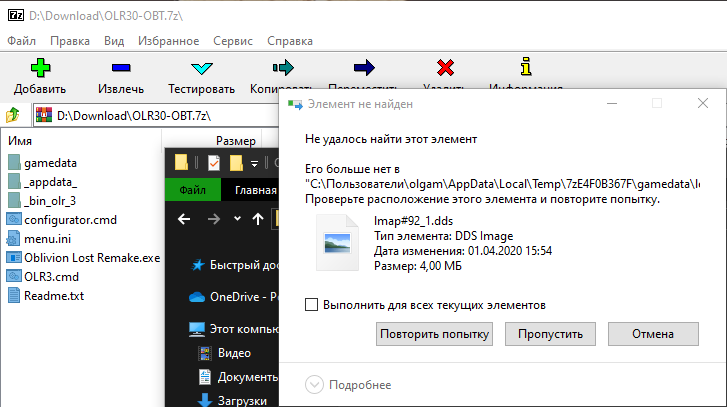727x407 pixels.
Task: Select the _bin_olr_3 folder
Action: pos(42,201)
